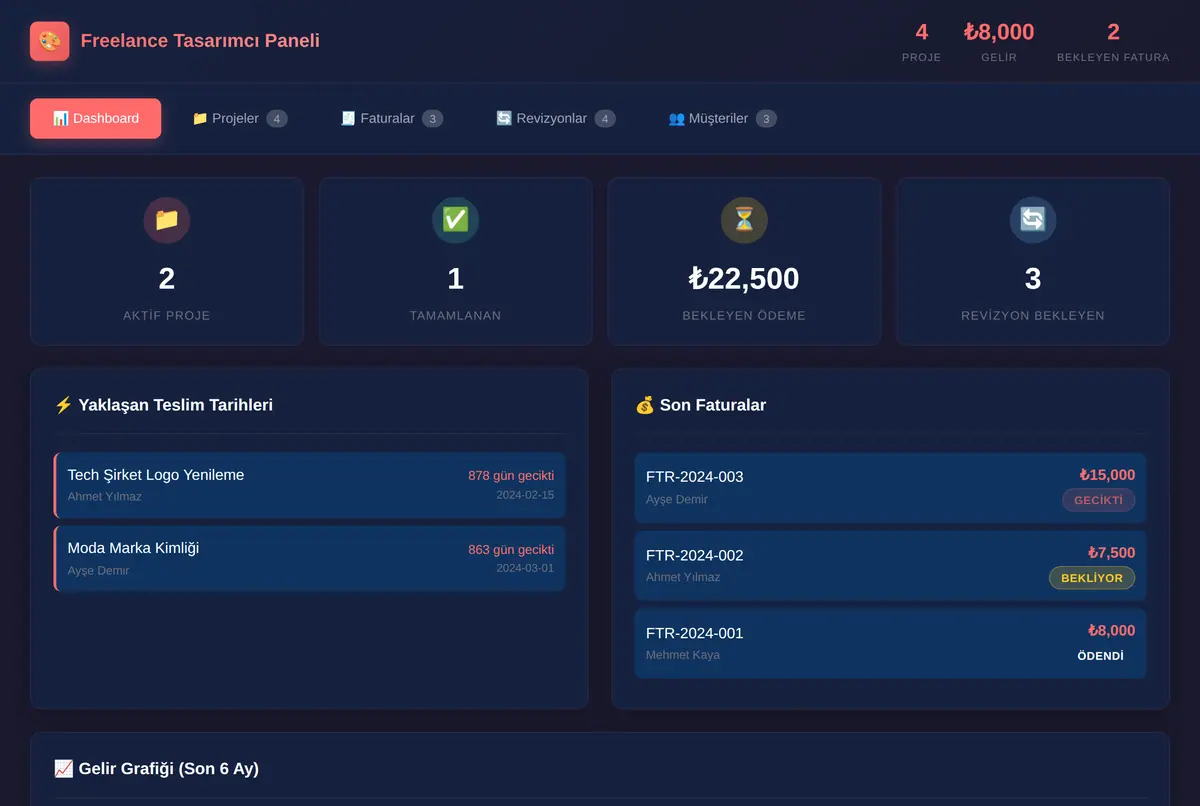Image resolution: width=1200 pixels, height=806 pixels.
Task: Click the ₺7,500 invoice amount
Action: pos(1111,553)
